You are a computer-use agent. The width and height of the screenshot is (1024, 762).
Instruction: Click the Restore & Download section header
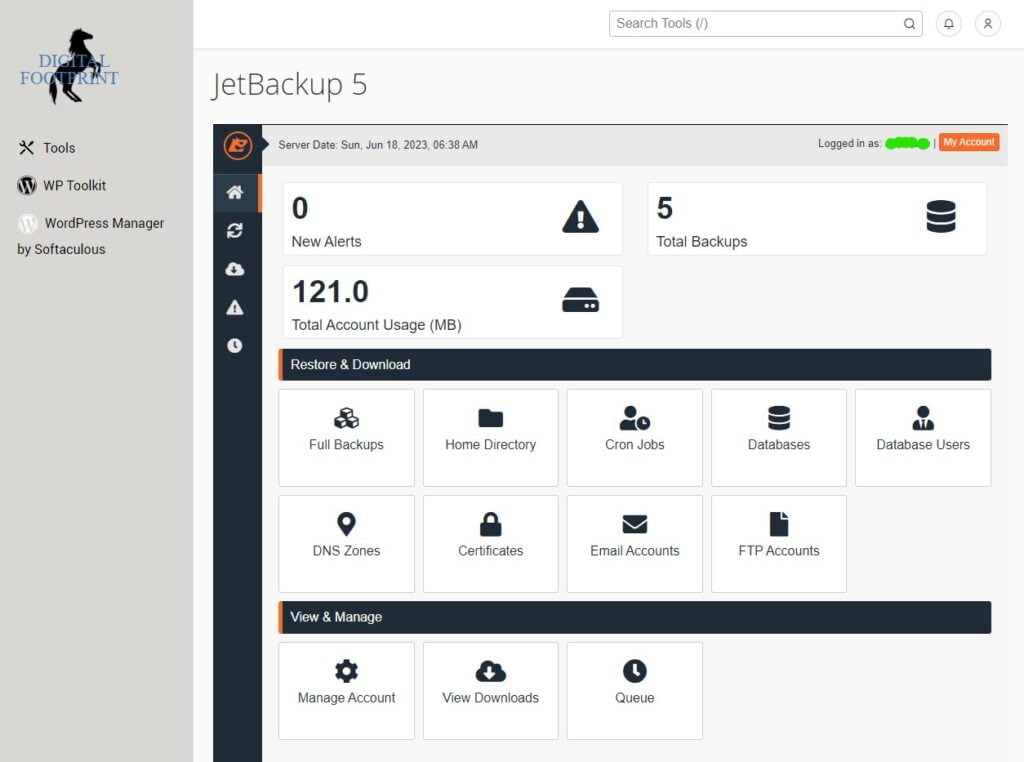635,364
